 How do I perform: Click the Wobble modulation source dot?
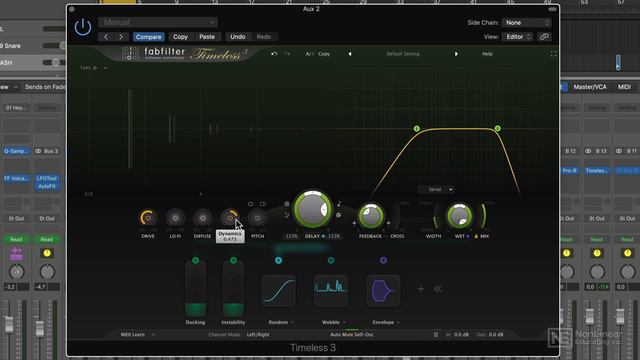(331, 260)
